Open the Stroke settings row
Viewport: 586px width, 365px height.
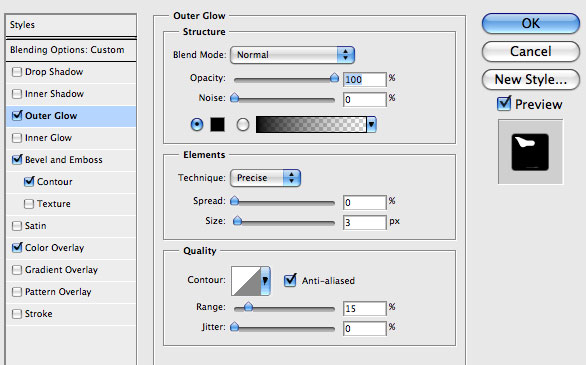click(71, 314)
